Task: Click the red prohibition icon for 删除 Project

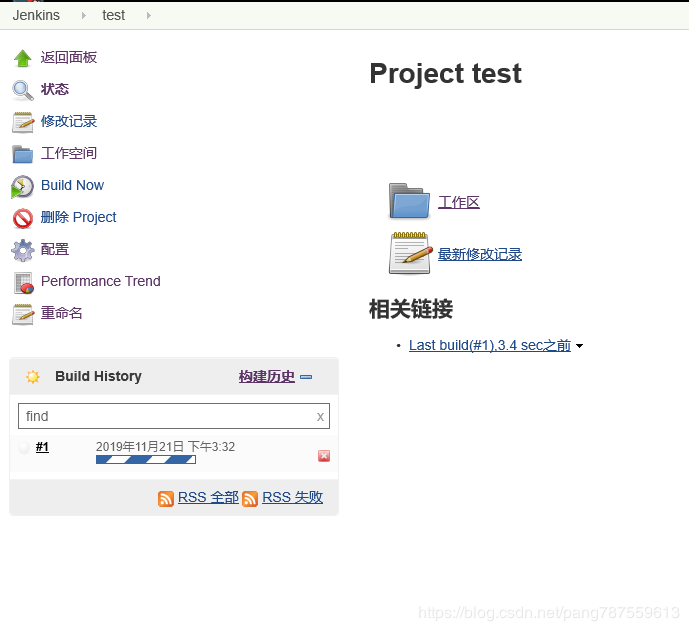Action: point(22,218)
